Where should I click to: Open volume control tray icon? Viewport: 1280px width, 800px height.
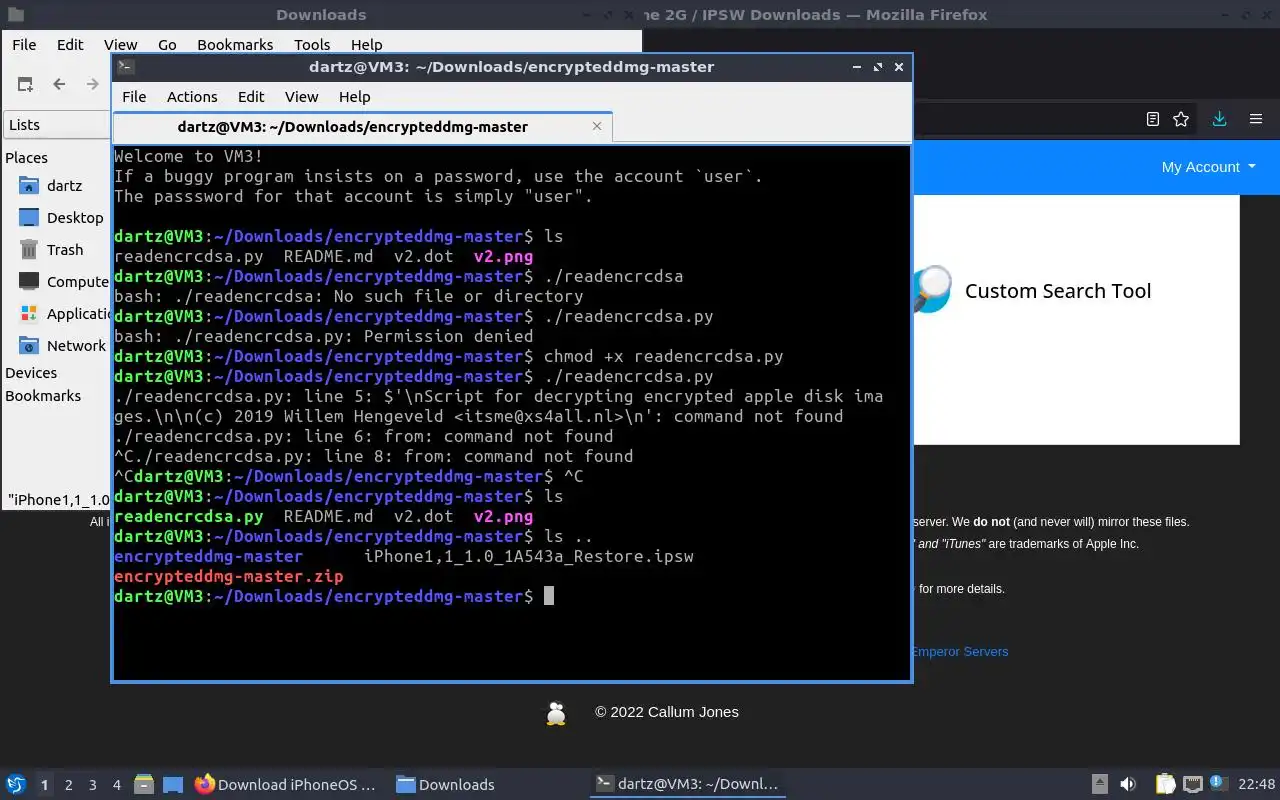(x=1127, y=785)
